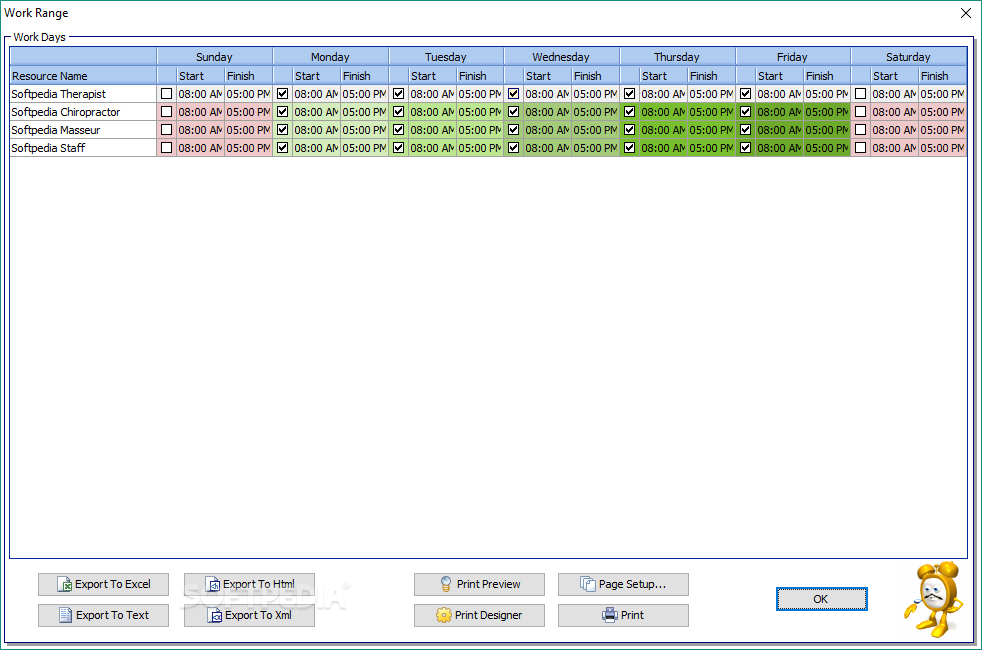The width and height of the screenshot is (982, 650).
Task: Uncheck Tuesday for Softpedia Chiropractor
Action: point(398,112)
